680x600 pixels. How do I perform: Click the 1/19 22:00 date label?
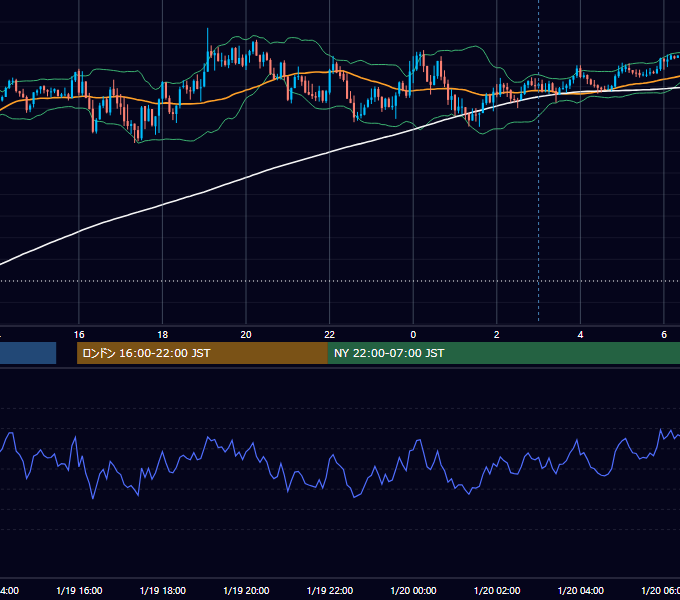[330, 590]
